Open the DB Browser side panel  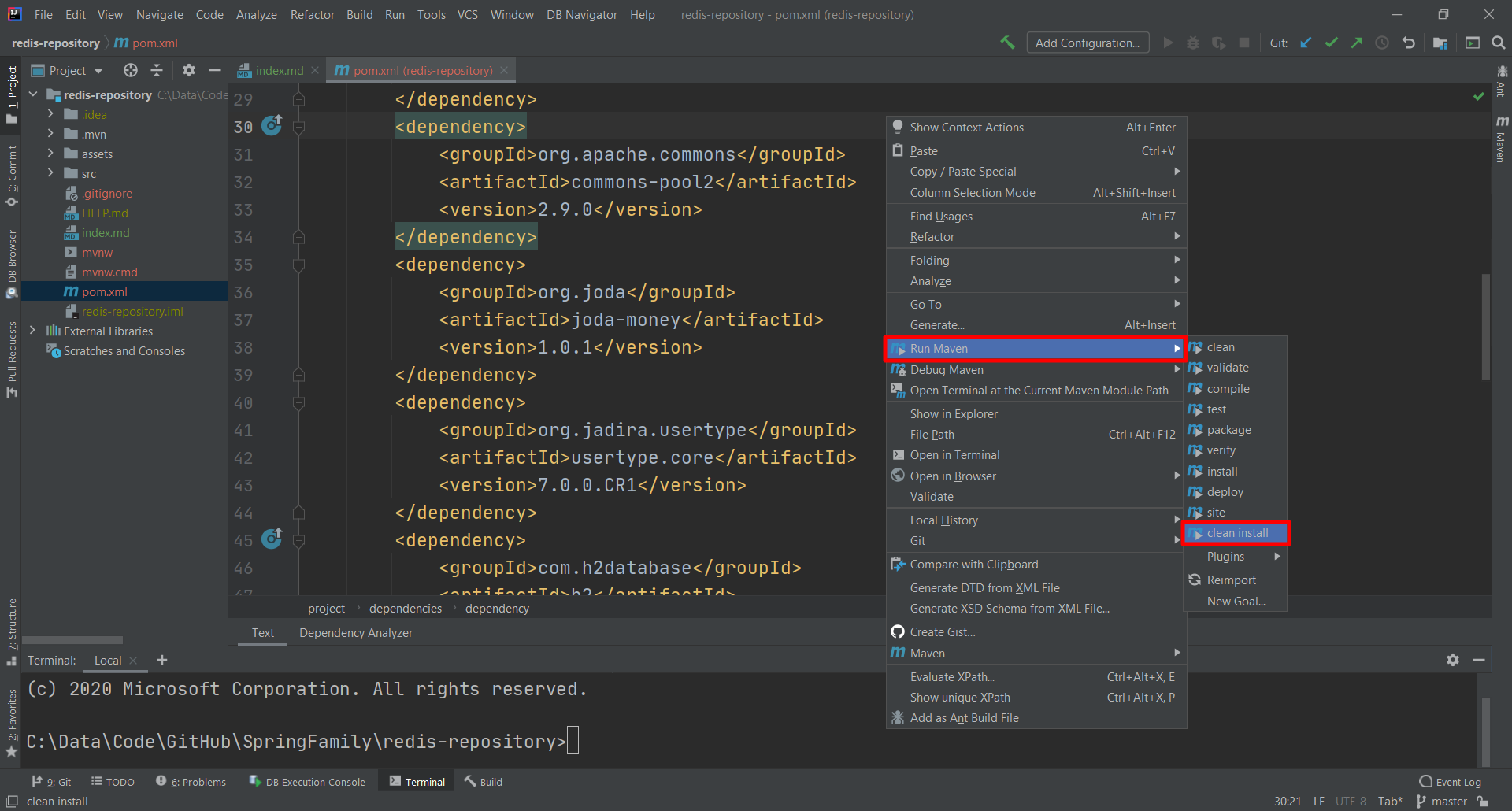[11, 264]
